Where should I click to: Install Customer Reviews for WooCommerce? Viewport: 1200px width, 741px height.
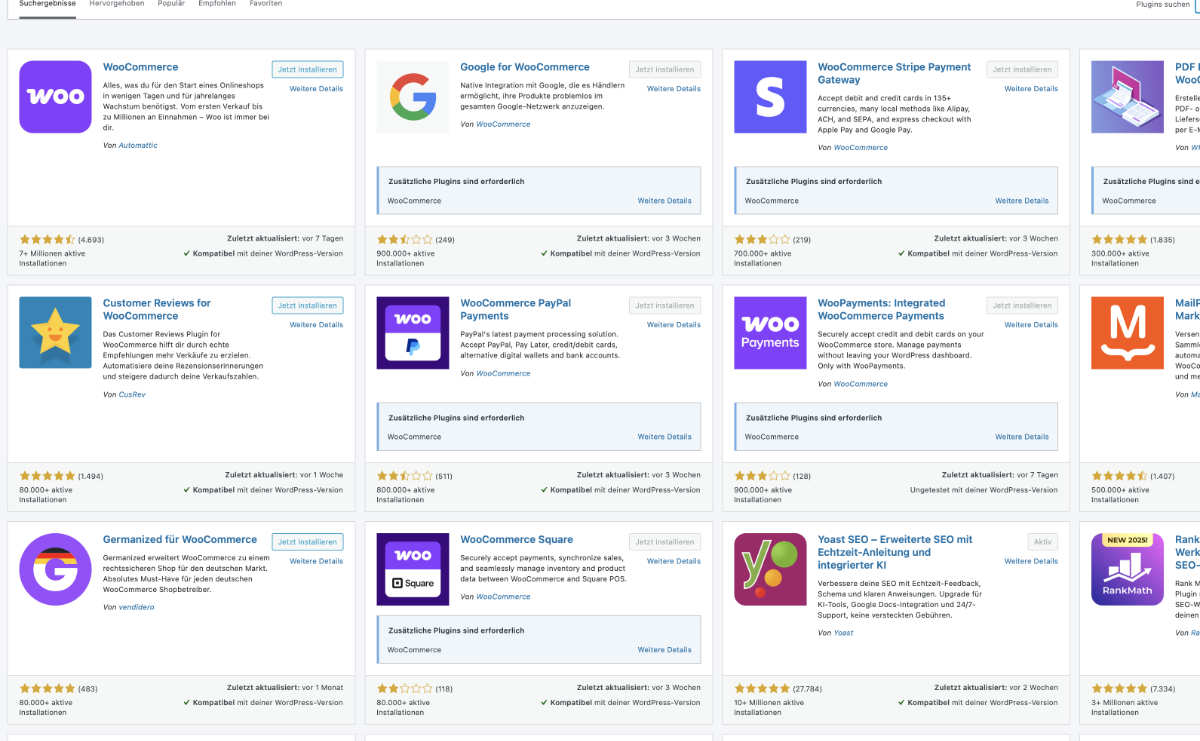point(307,306)
